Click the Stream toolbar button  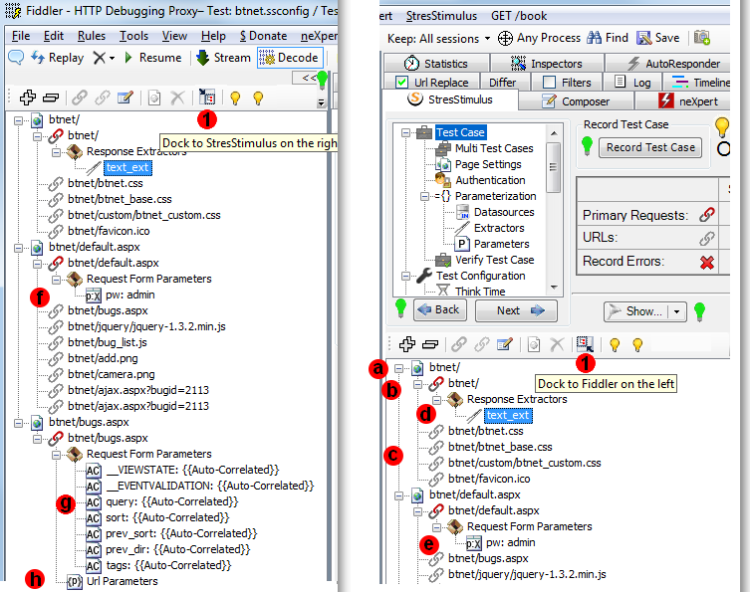coord(223,58)
